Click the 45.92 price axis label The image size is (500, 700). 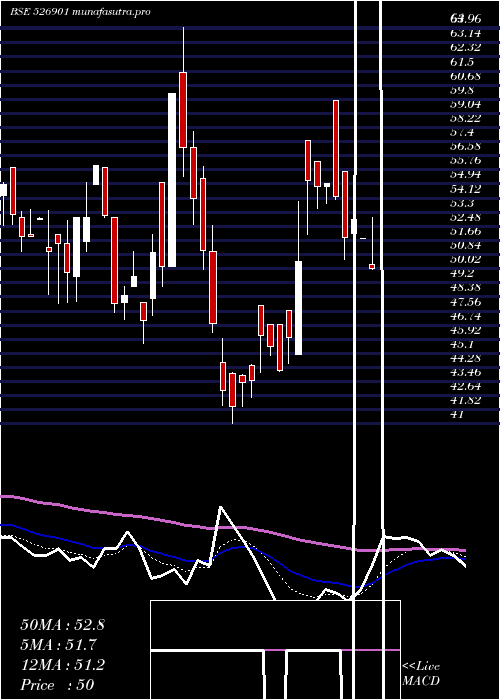[465, 330]
